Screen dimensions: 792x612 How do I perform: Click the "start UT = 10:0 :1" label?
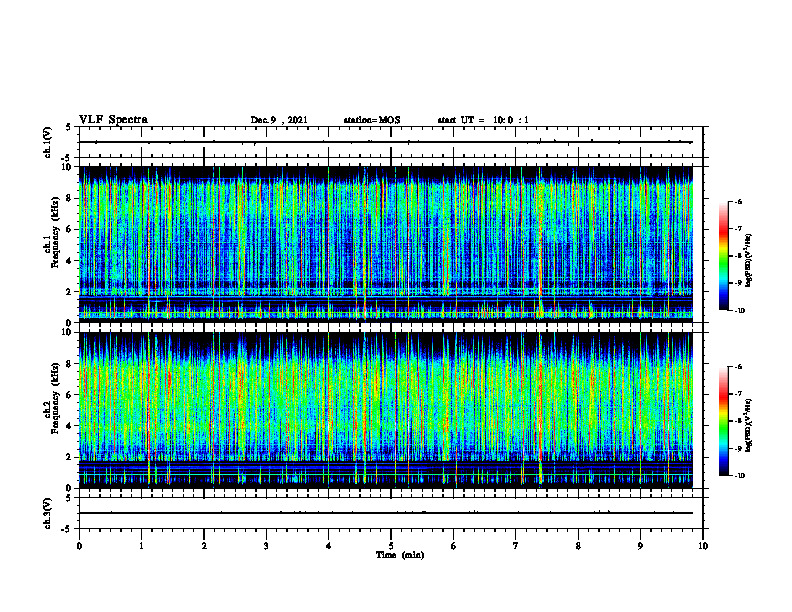coord(483,120)
